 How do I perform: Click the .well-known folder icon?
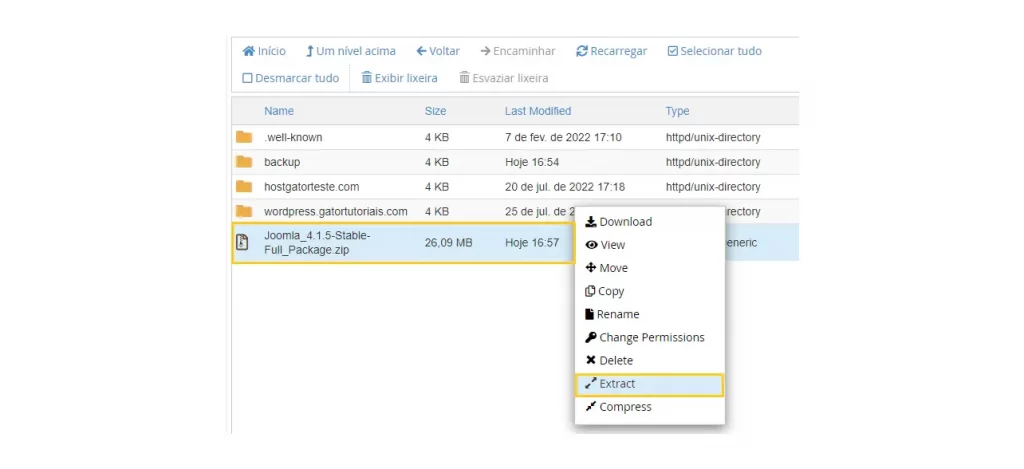click(x=244, y=137)
